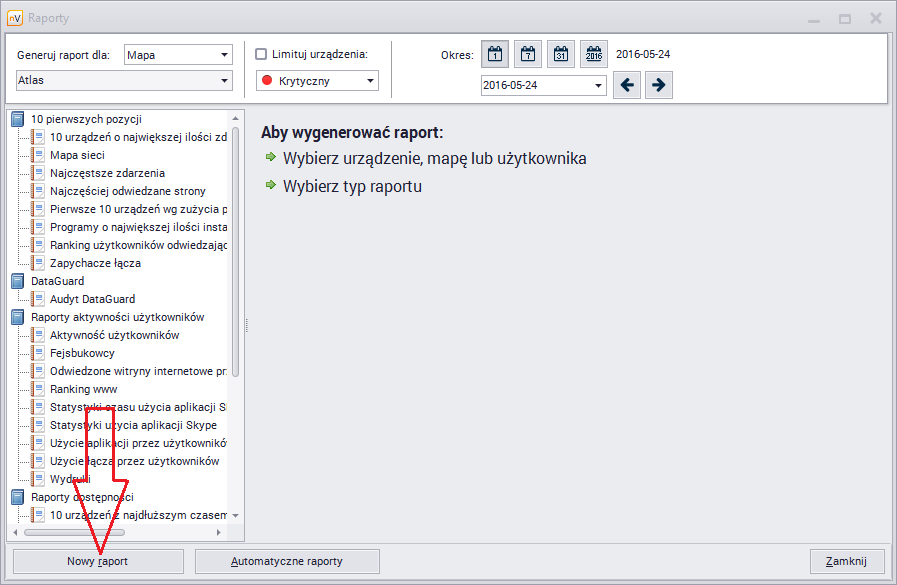This screenshot has width=897, height=585.
Task: Go to next period with right arrow
Action: click(658, 85)
